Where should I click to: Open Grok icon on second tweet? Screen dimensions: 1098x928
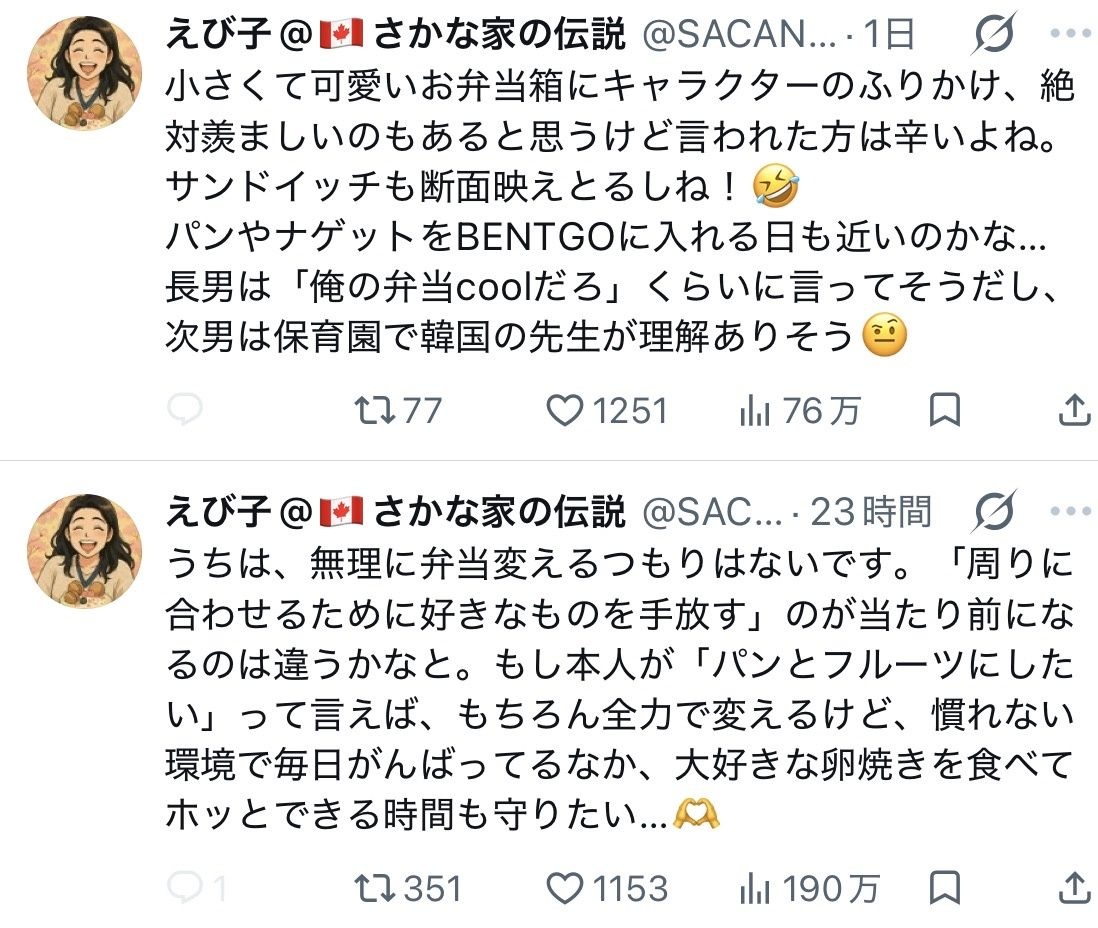(994, 511)
